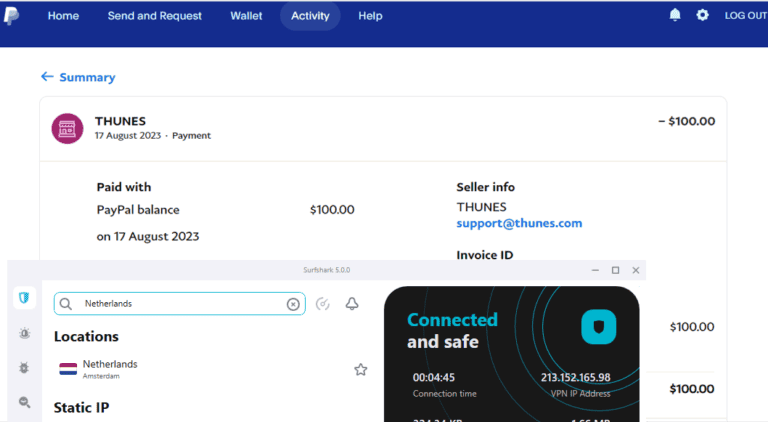This screenshot has height=422, width=768.
Task: Click the THUNES merchant store icon
Action: pyautogui.click(x=67, y=128)
